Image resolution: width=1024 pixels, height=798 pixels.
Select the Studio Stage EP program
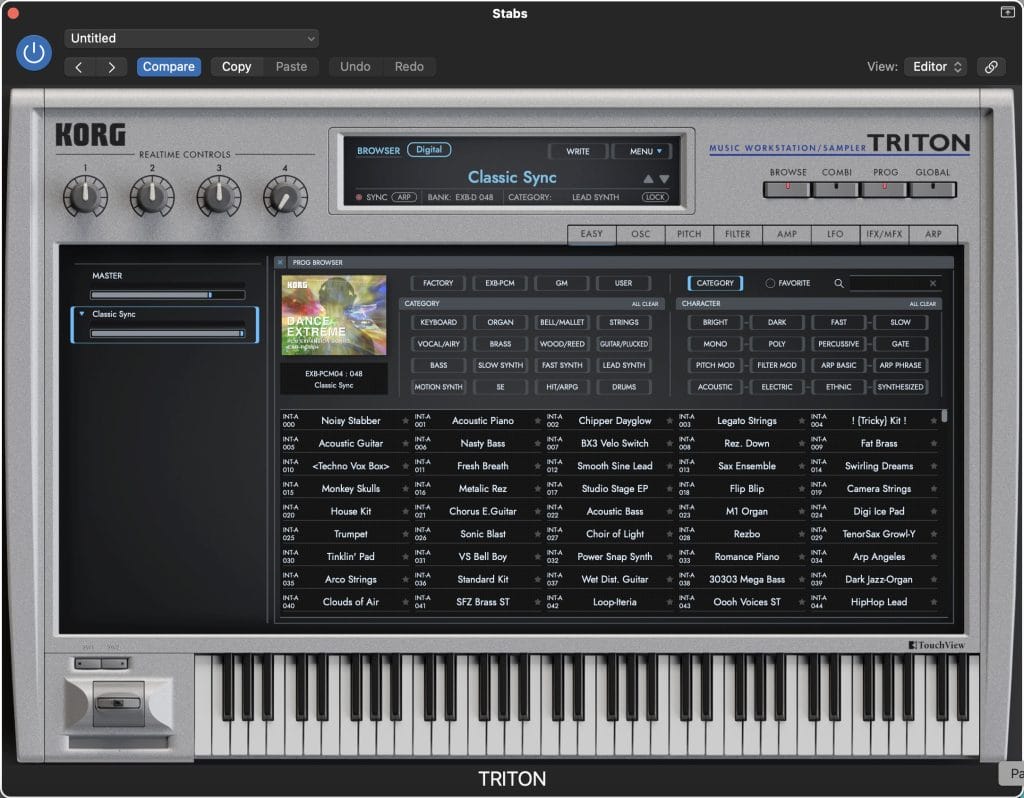[x=615, y=488]
